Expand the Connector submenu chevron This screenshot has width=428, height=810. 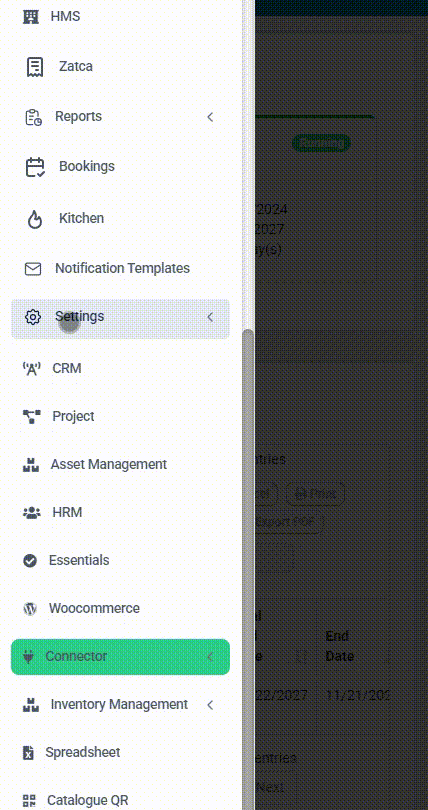pos(210,657)
